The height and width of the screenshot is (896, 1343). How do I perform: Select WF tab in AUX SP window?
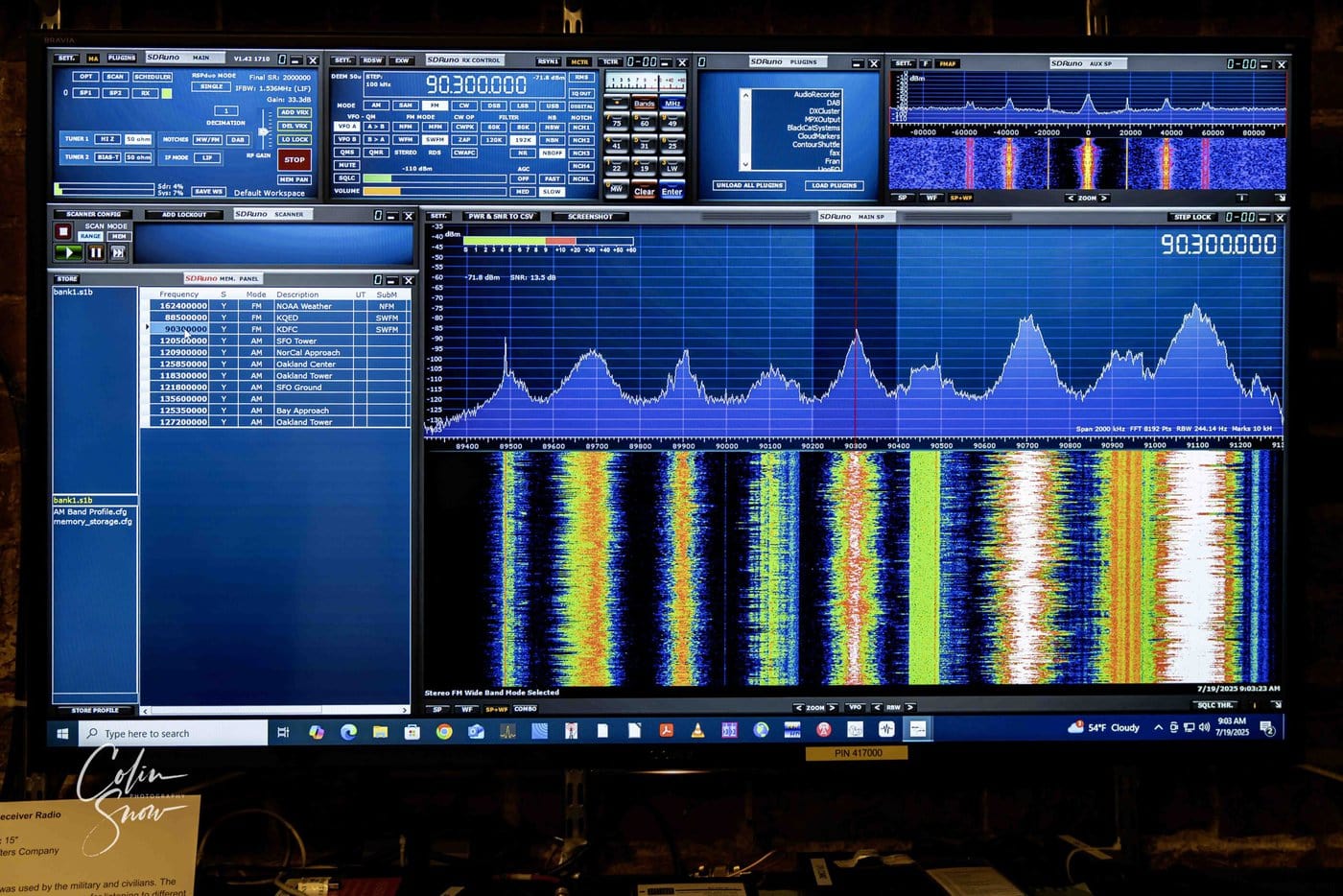[x=931, y=198]
